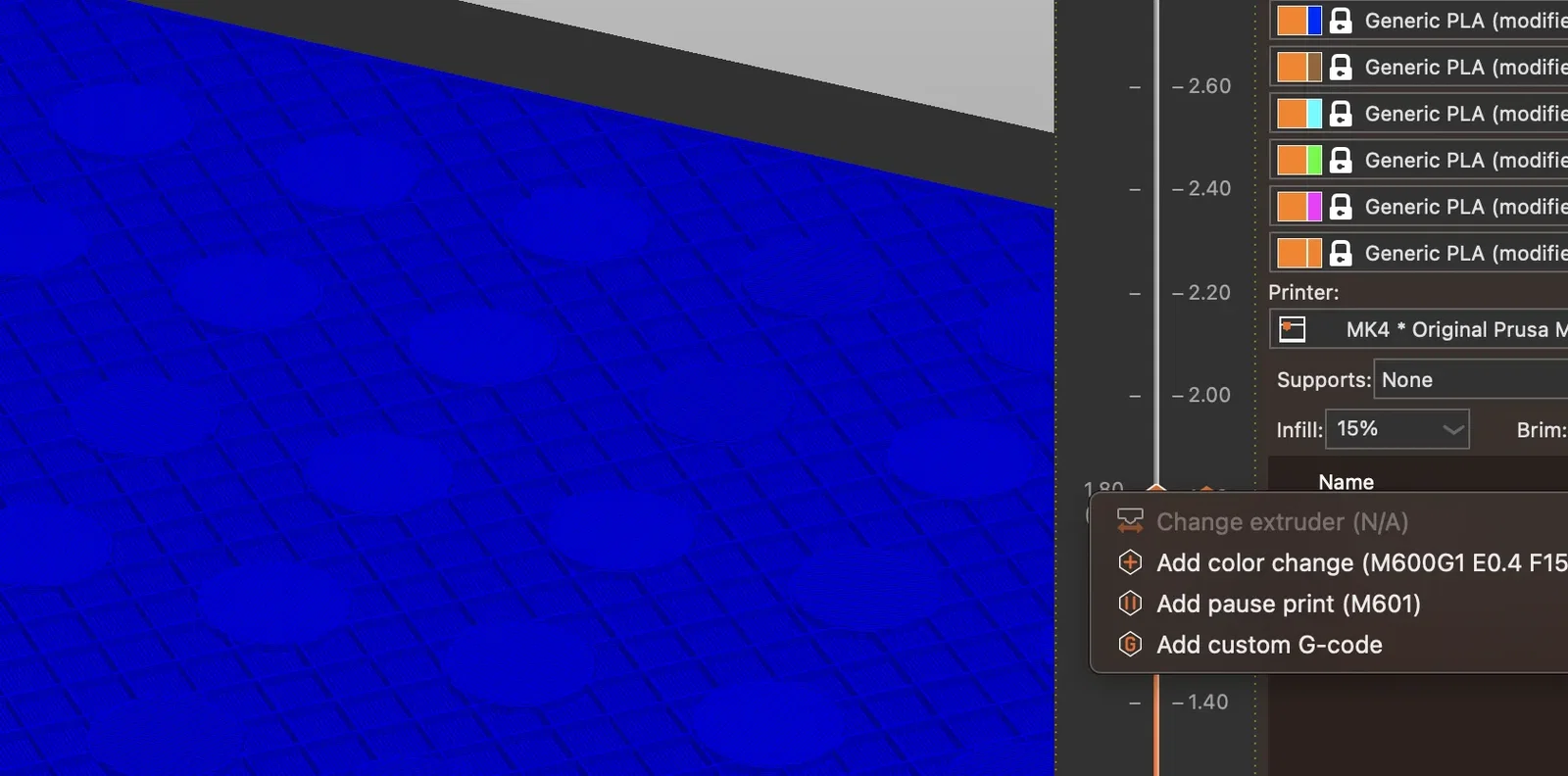Open the orange-brown filament color swatch
This screenshot has height=776, width=1568.
(x=1299, y=67)
